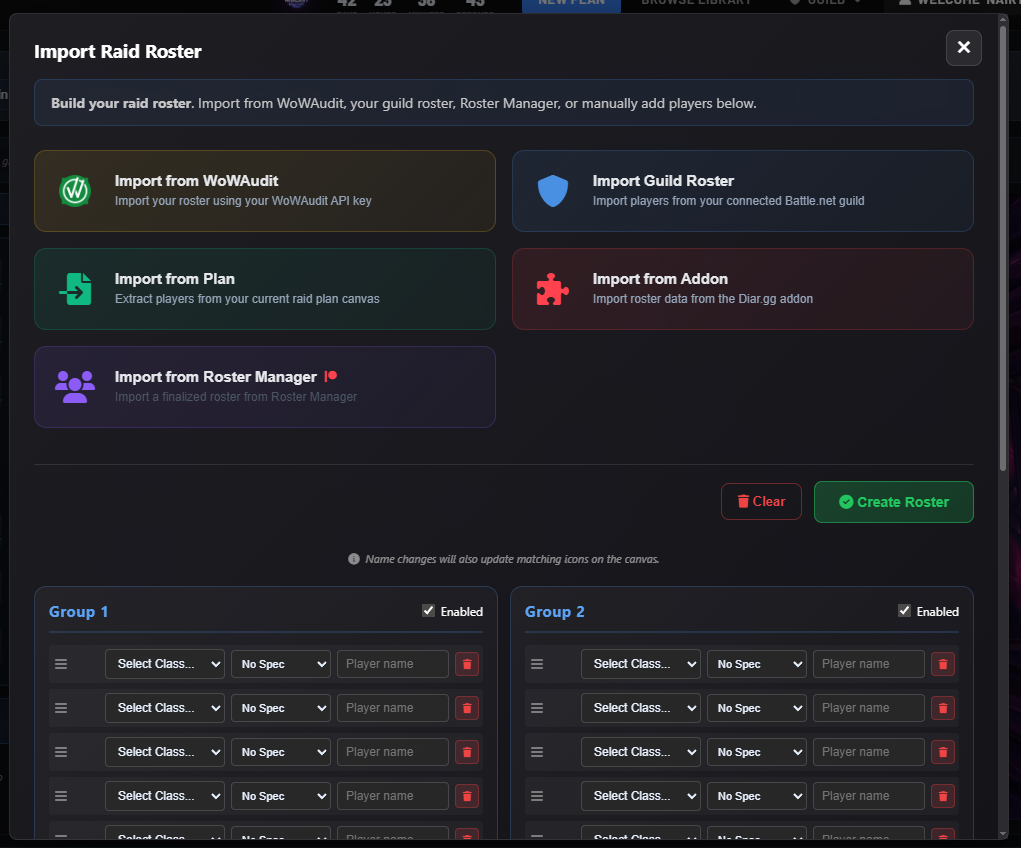
Task: Open Group 1 fourth row Select Class dropdown
Action: (x=165, y=796)
